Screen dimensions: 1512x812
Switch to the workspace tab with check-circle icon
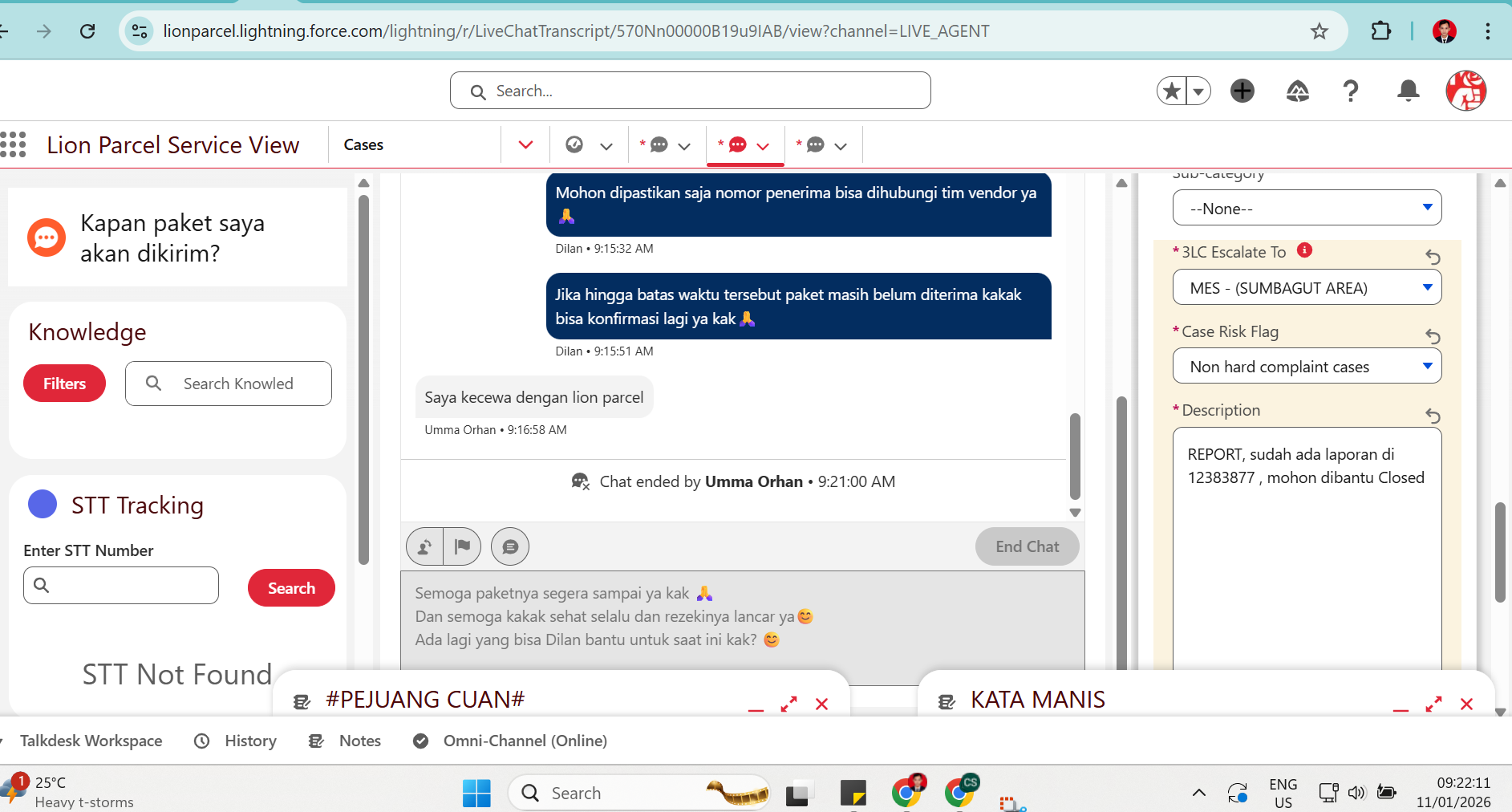(x=574, y=144)
